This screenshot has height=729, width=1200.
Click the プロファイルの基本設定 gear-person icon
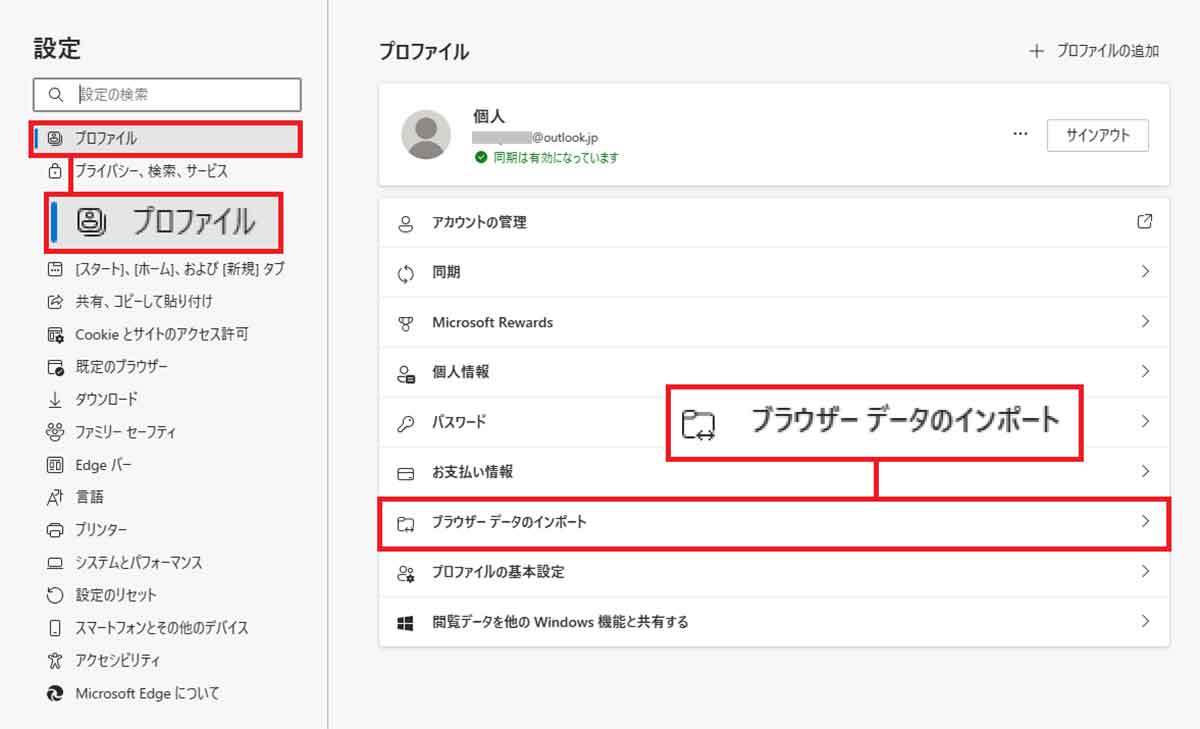tap(405, 573)
